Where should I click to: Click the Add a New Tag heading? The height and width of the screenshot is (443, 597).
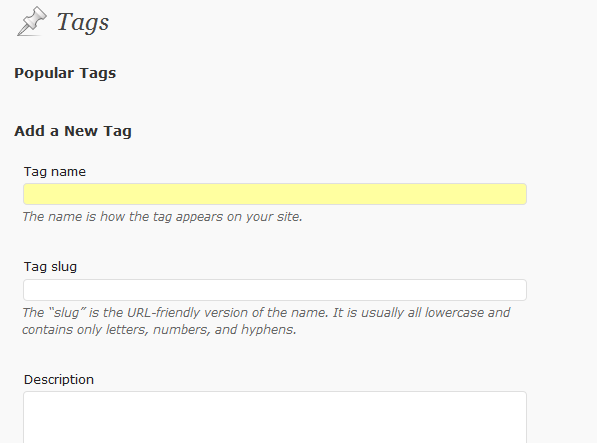[73, 131]
